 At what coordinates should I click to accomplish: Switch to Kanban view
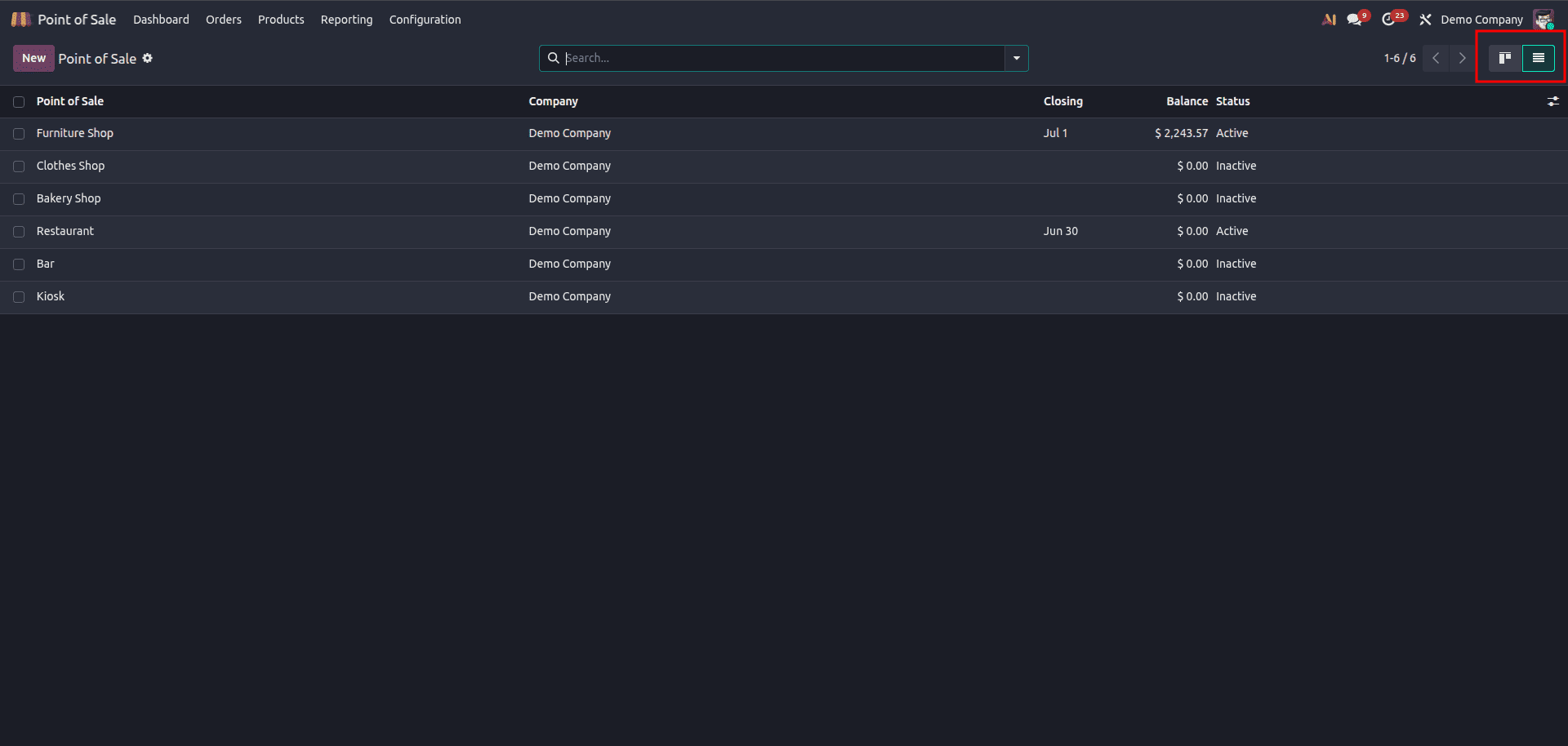pyautogui.click(x=1505, y=58)
